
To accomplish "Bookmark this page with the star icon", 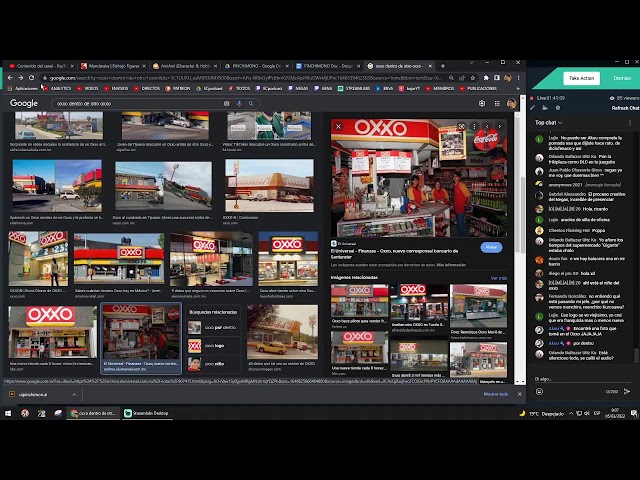I will (473, 78).
